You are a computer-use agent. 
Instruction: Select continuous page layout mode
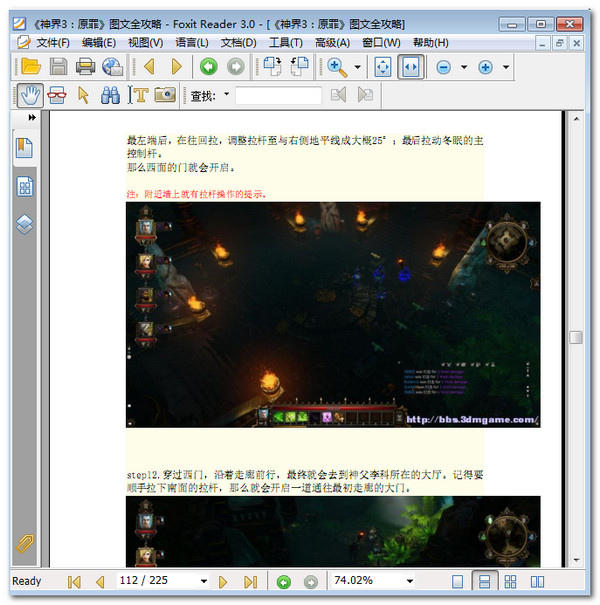(485, 581)
